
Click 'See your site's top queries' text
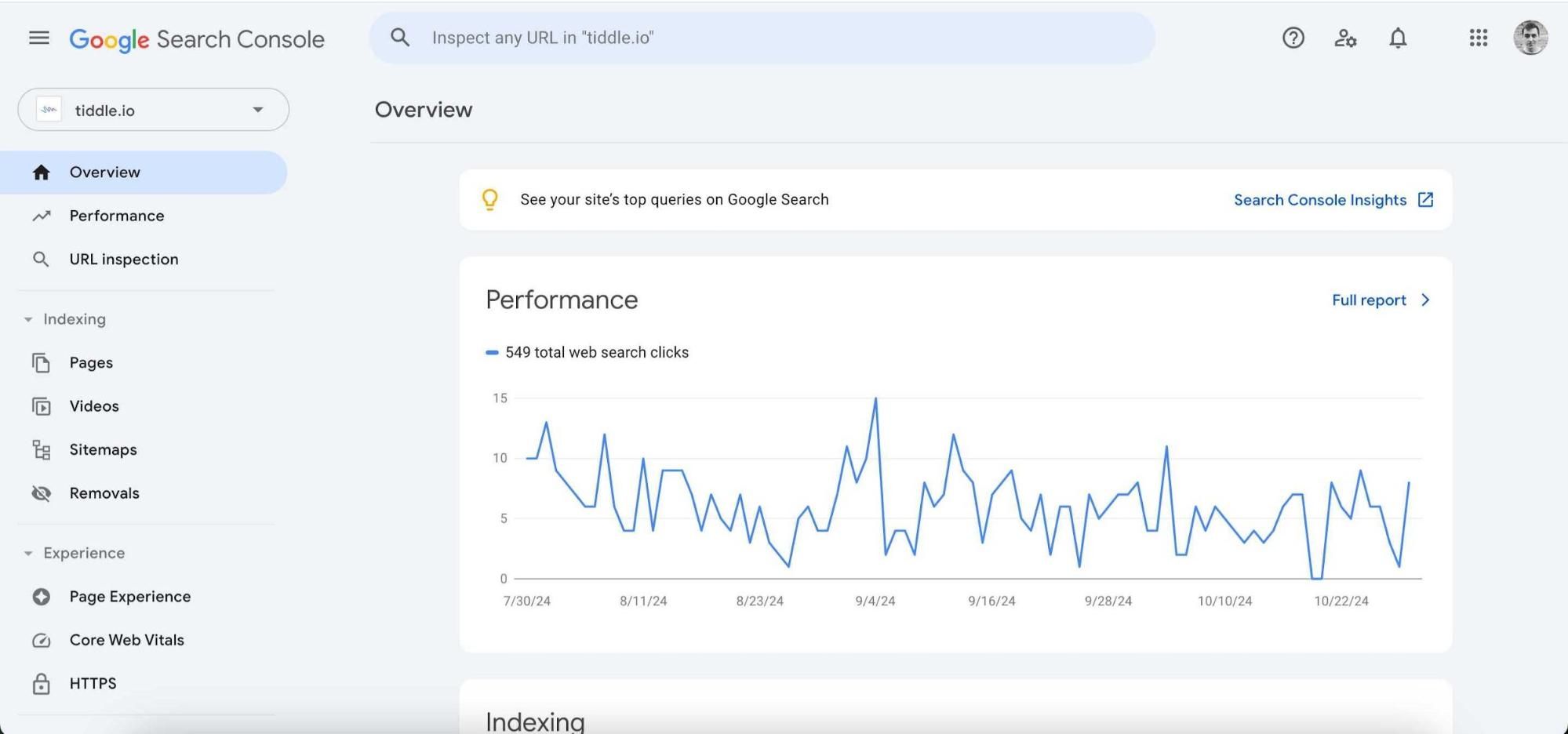[x=675, y=200]
